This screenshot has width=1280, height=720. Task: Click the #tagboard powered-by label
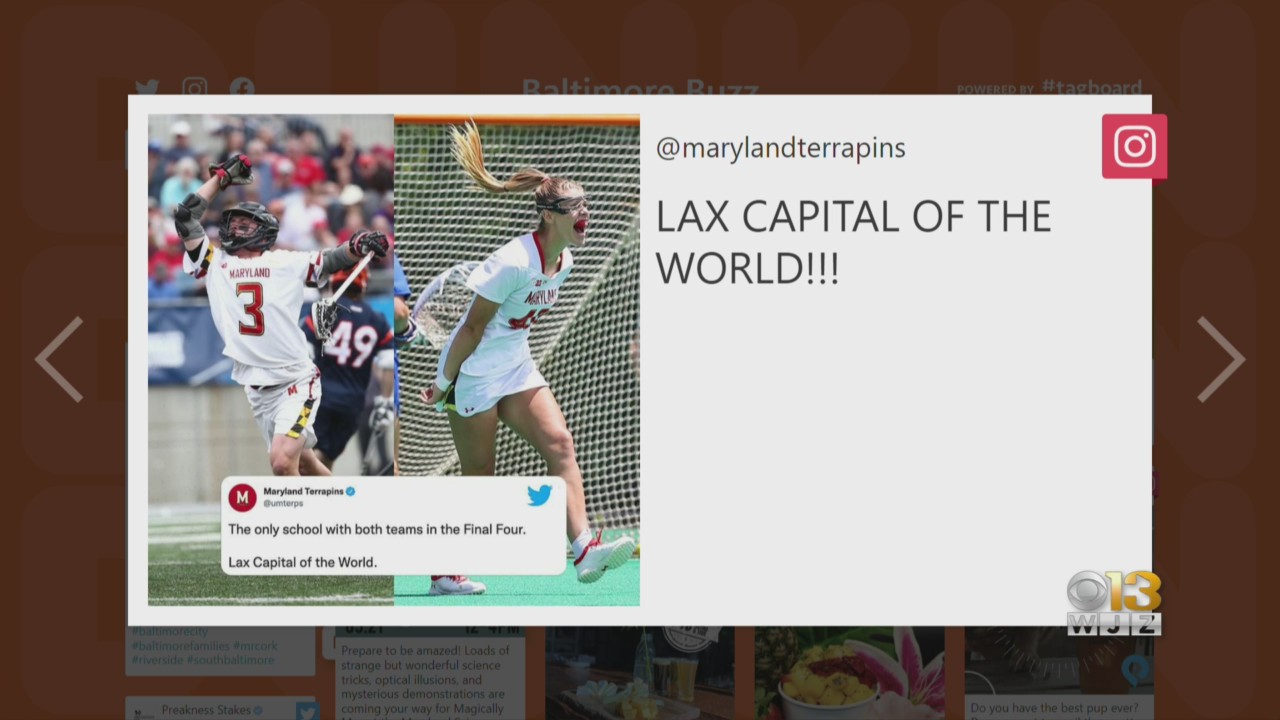[x=1092, y=87]
